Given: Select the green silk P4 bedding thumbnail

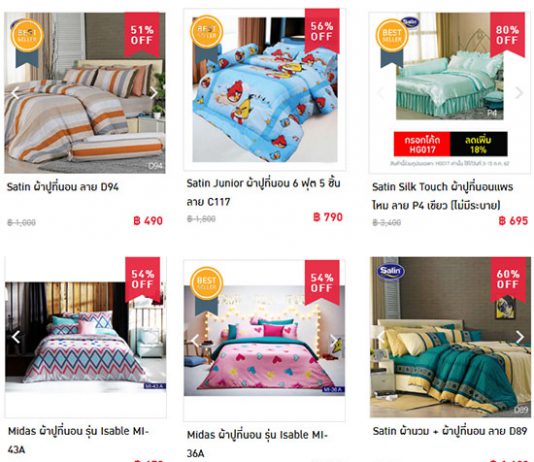Looking at the screenshot, I should click(450, 66).
